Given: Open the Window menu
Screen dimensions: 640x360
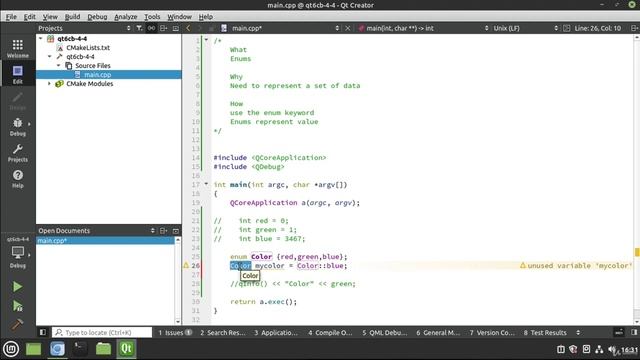Looking at the screenshot, I should [x=179, y=17].
